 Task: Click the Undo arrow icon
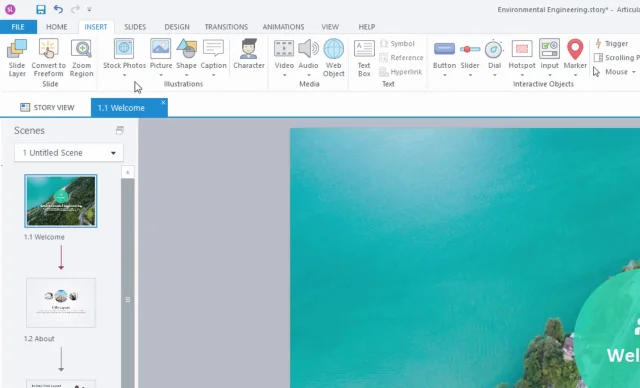click(58, 9)
